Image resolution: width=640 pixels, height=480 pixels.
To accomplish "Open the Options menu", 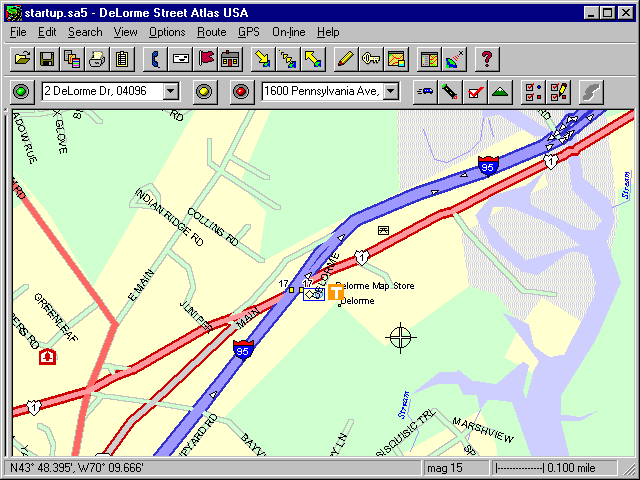I will coord(167,32).
